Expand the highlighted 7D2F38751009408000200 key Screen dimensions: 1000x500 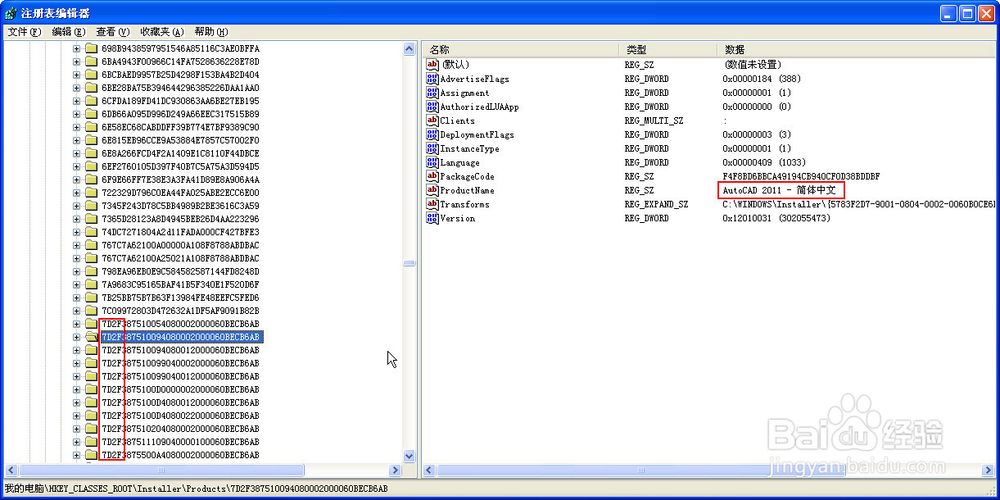(x=77, y=337)
